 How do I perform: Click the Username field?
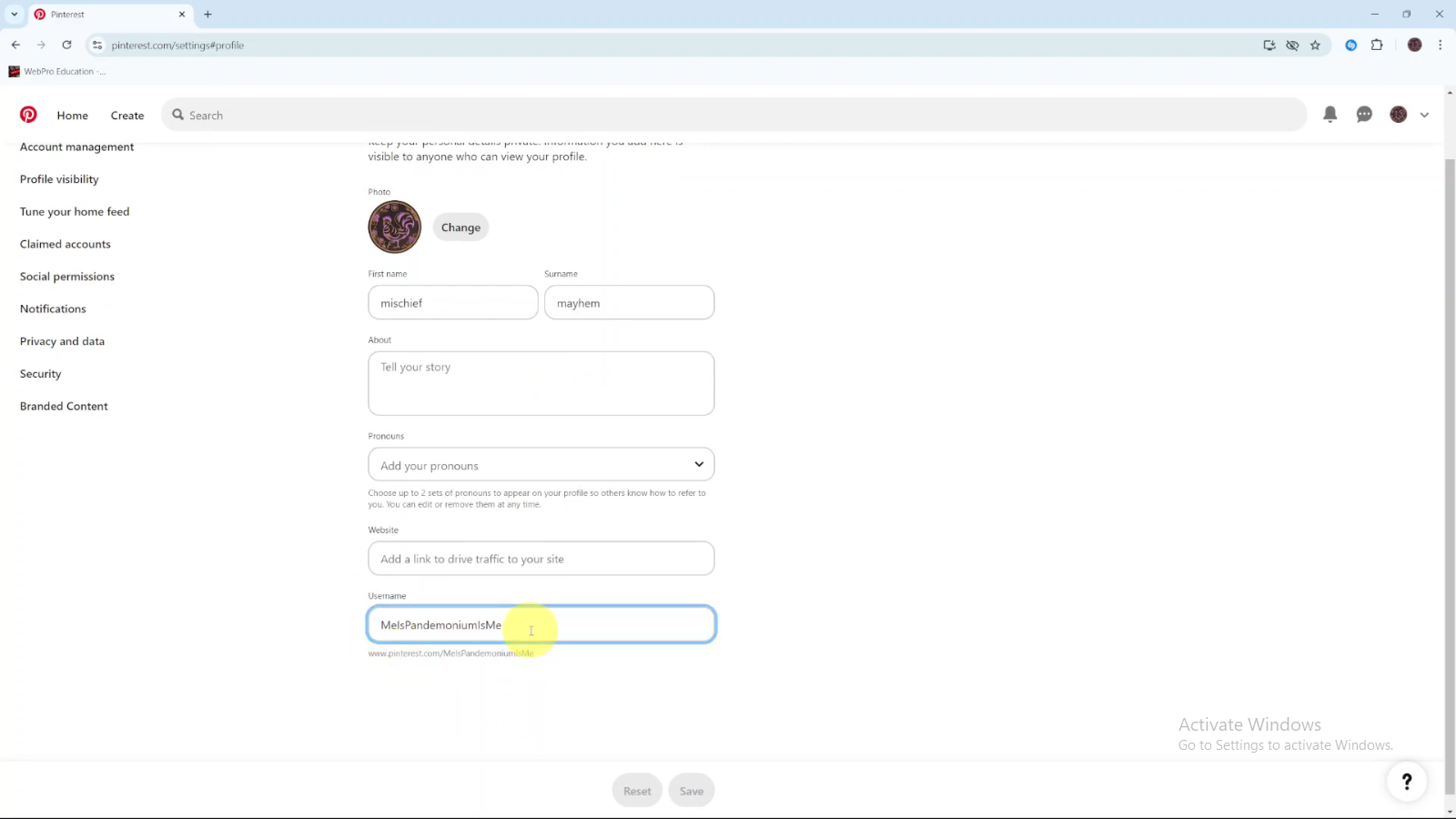coord(541,624)
